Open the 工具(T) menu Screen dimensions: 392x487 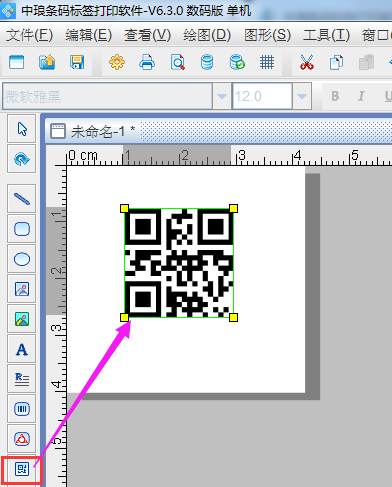(326, 35)
